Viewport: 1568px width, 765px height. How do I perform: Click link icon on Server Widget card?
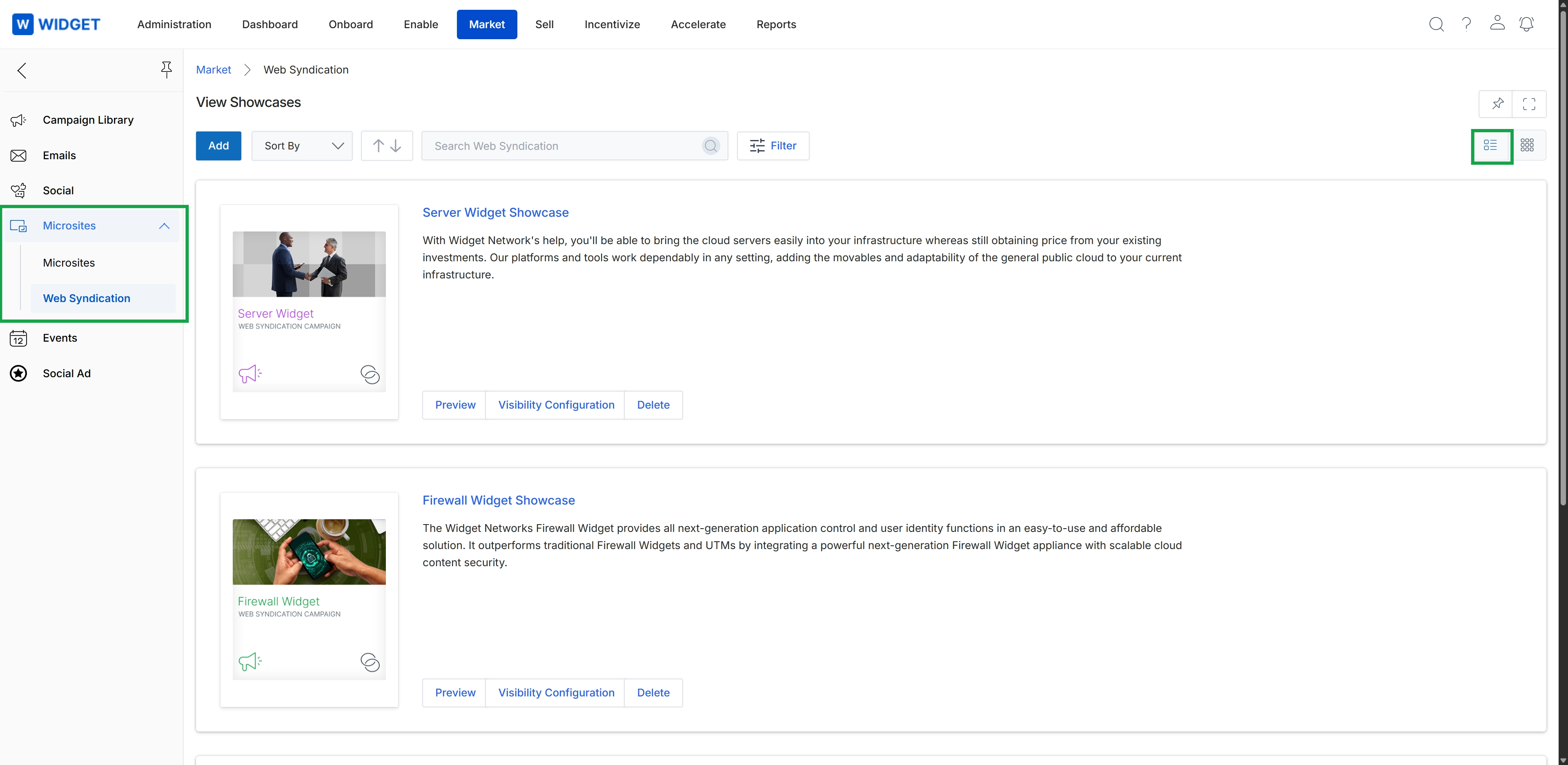(370, 374)
